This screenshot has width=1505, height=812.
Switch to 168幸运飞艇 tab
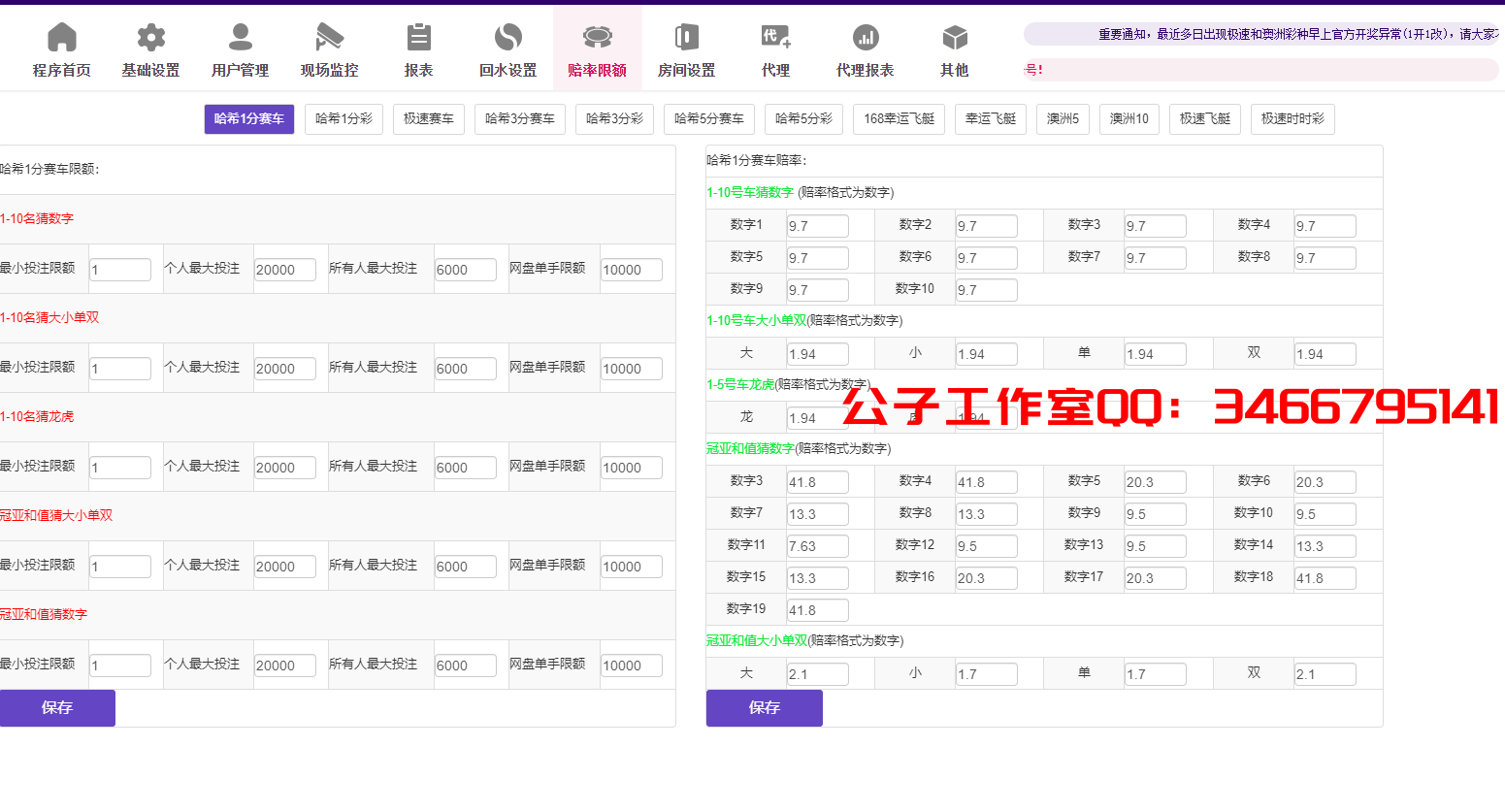(900, 118)
